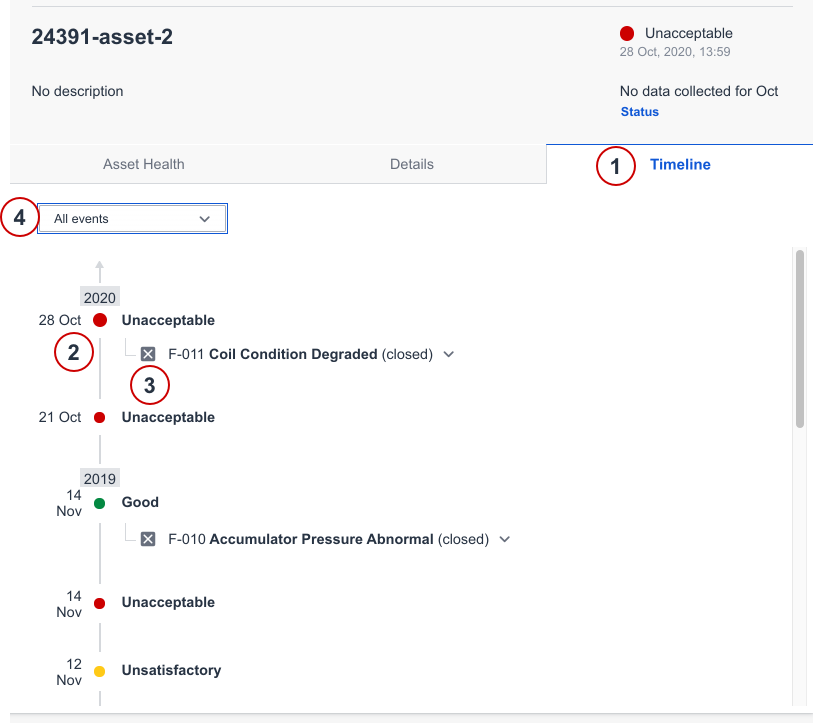Click the yellow Unsatisfactory status dot
This screenshot has height=723, width=813.
pyautogui.click(x=99, y=671)
